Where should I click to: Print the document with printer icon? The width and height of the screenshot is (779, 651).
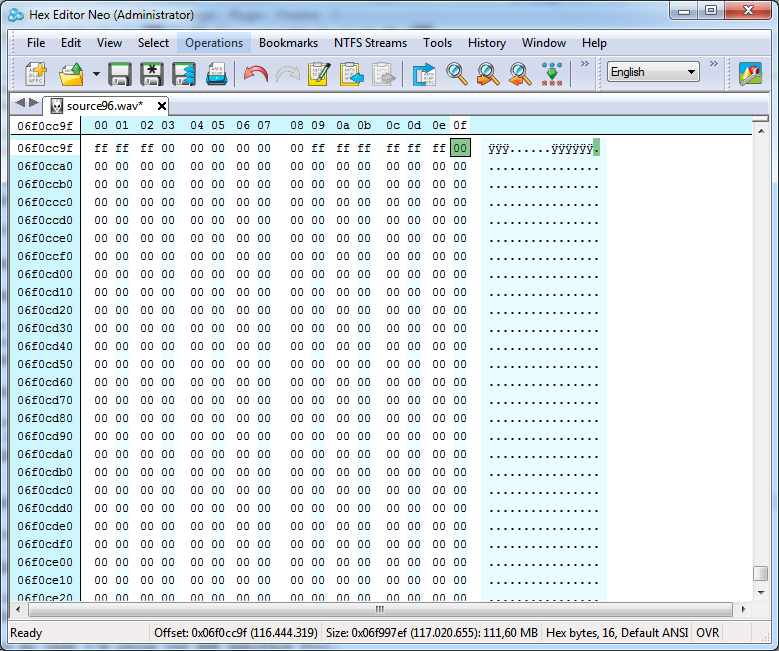[217, 74]
